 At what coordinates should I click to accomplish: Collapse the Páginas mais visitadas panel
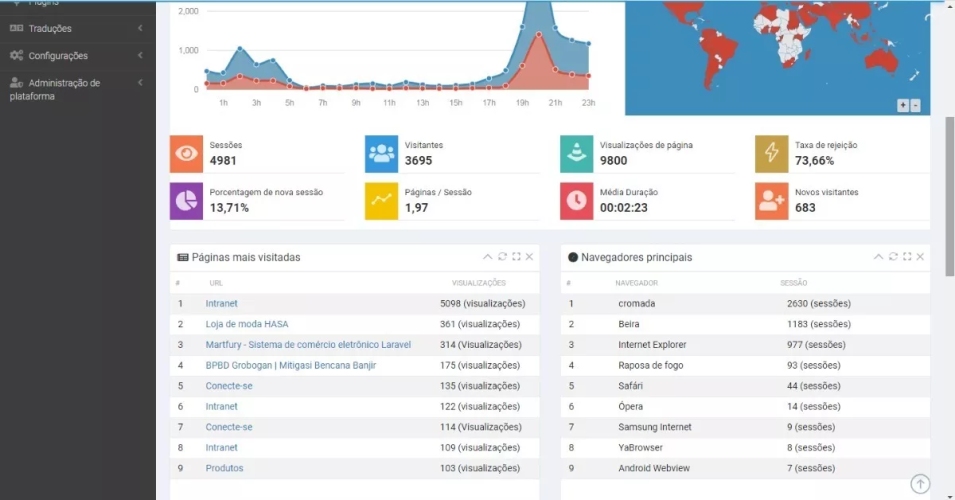tap(488, 257)
